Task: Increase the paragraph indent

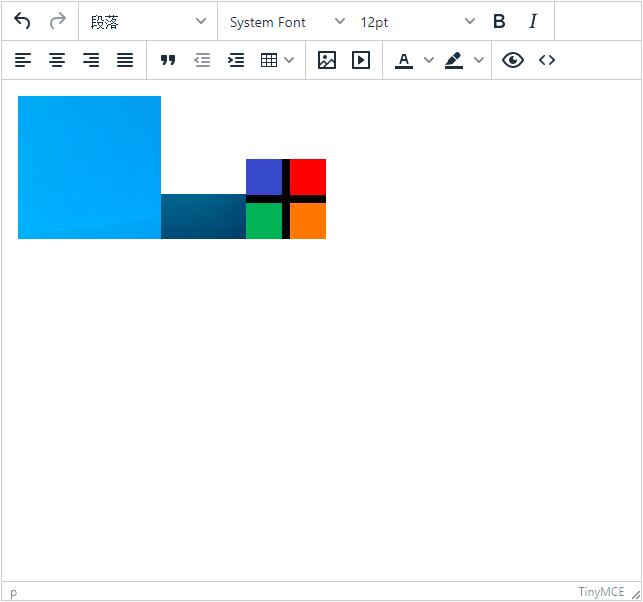Action: 236,60
